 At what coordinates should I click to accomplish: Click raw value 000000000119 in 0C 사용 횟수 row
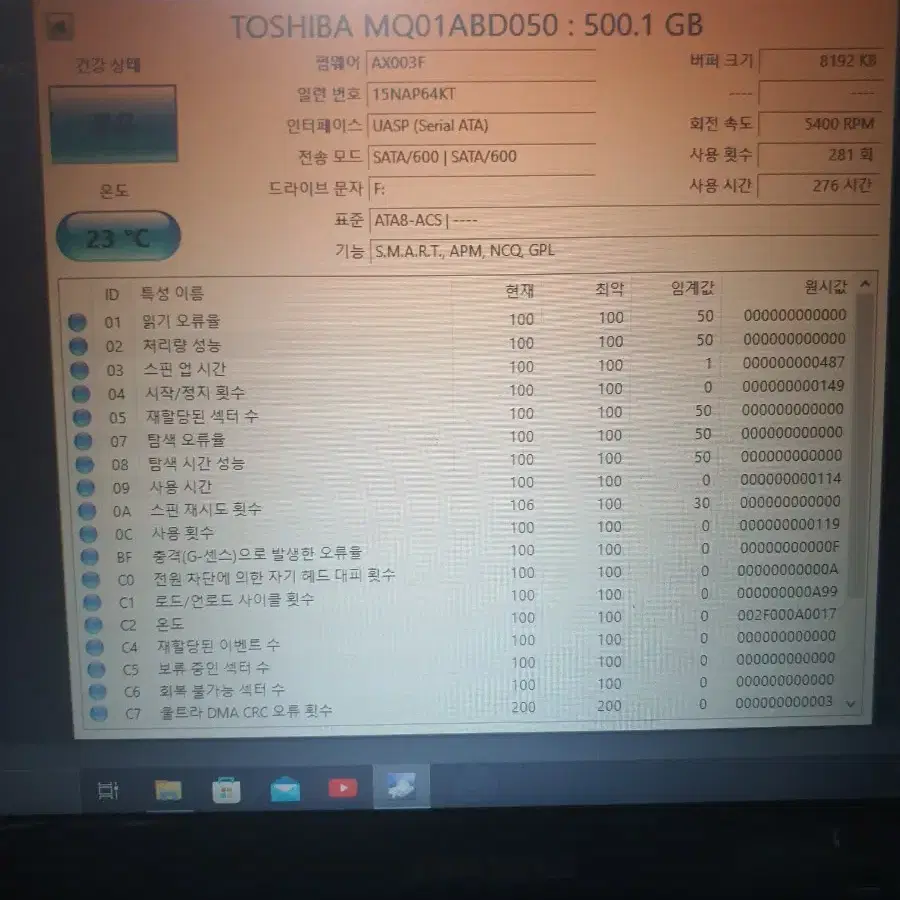point(789,524)
